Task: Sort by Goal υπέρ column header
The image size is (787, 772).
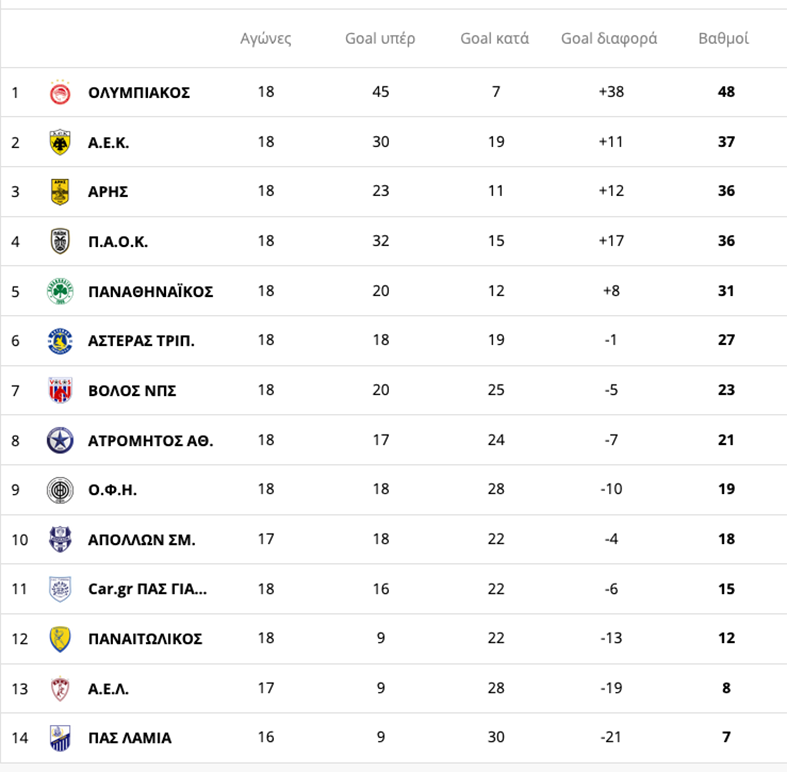Action: coord(380,39)
